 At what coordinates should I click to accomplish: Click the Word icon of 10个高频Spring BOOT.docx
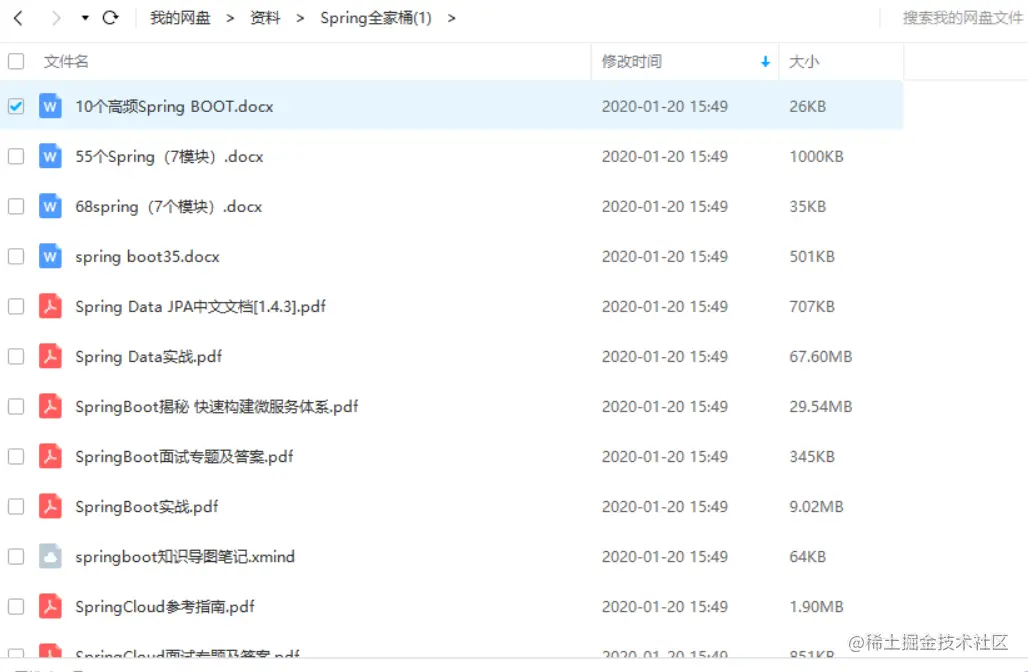pyautogui.click(x=50, y=105)
